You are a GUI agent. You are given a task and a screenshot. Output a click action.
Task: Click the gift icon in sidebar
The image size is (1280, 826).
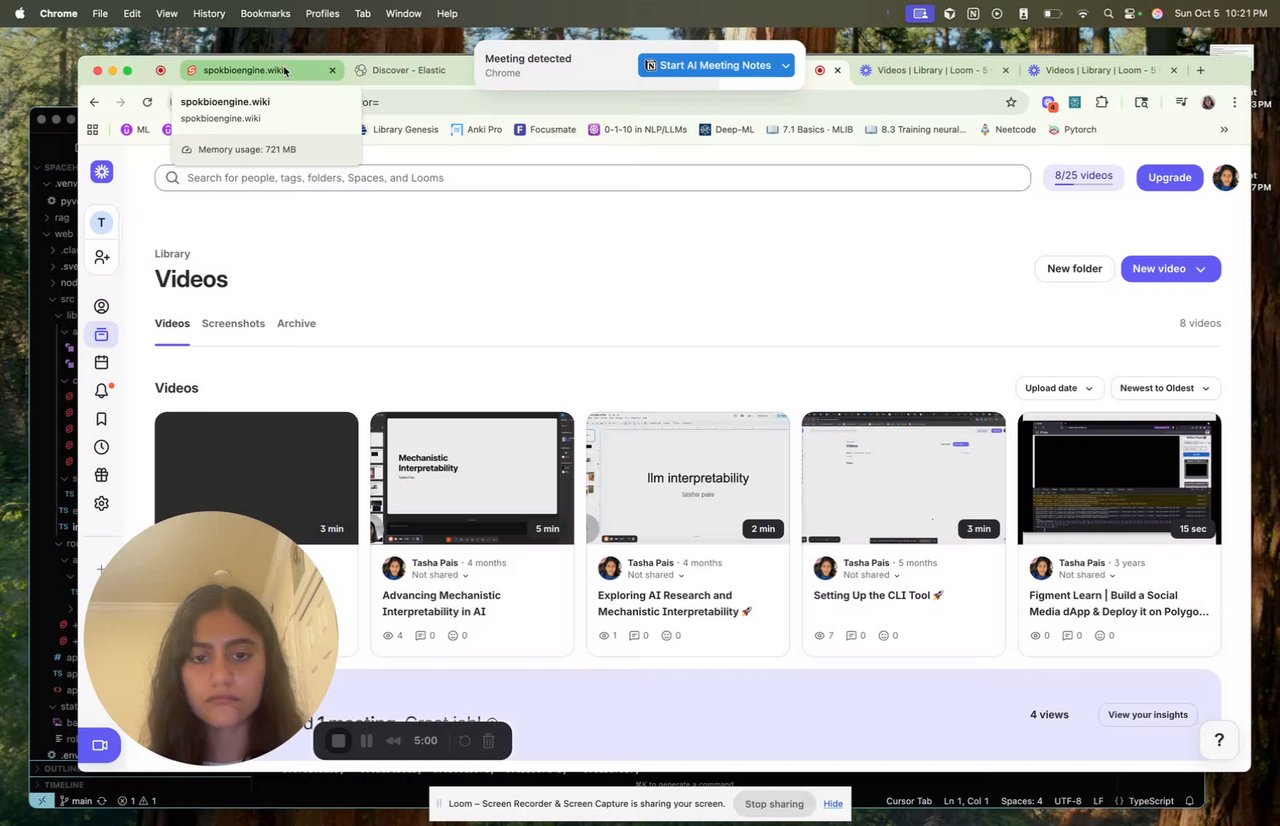[x=101, y=475]
